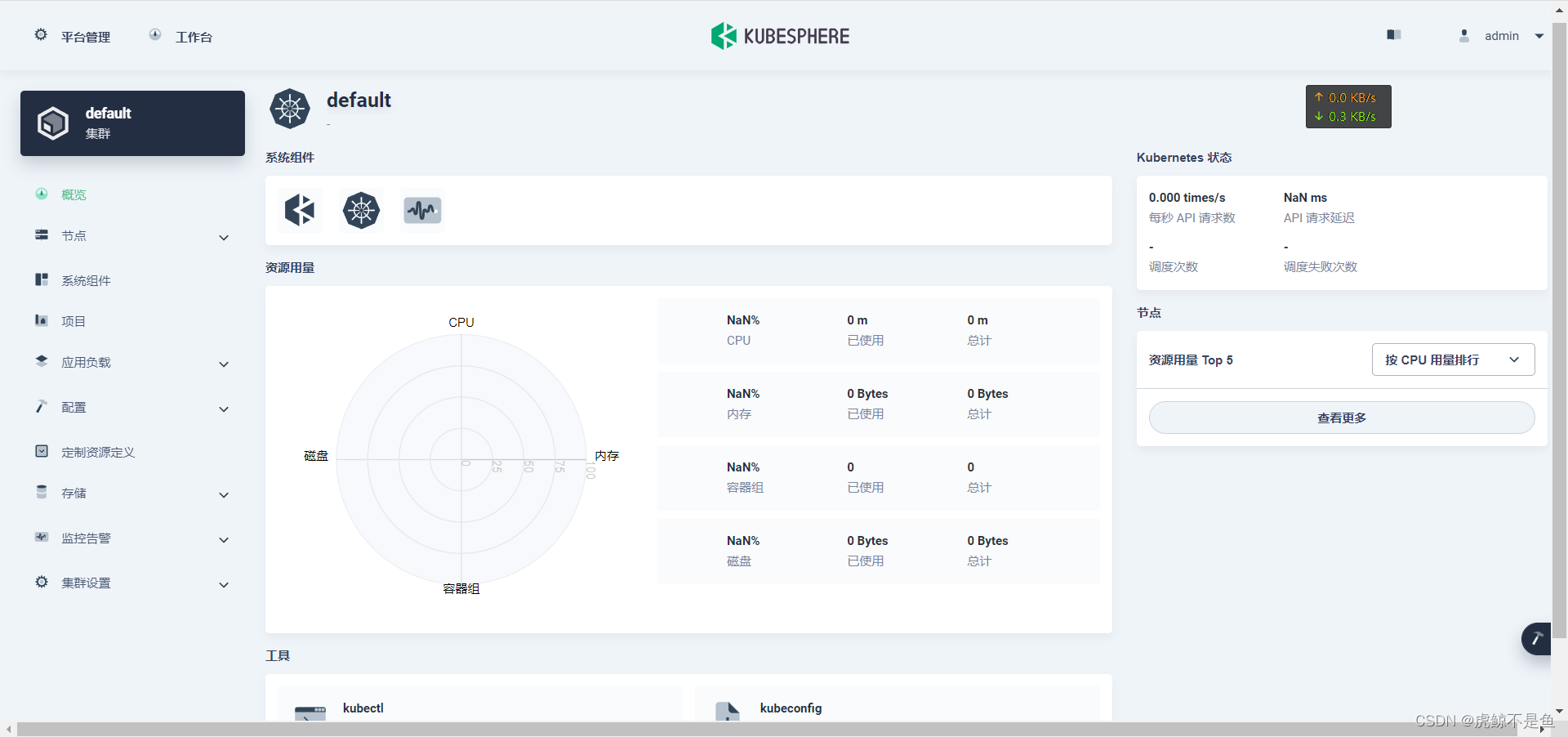Open the monitoring system component icon
This screenshot has width=1568, height=737.
tap(422, 210)
